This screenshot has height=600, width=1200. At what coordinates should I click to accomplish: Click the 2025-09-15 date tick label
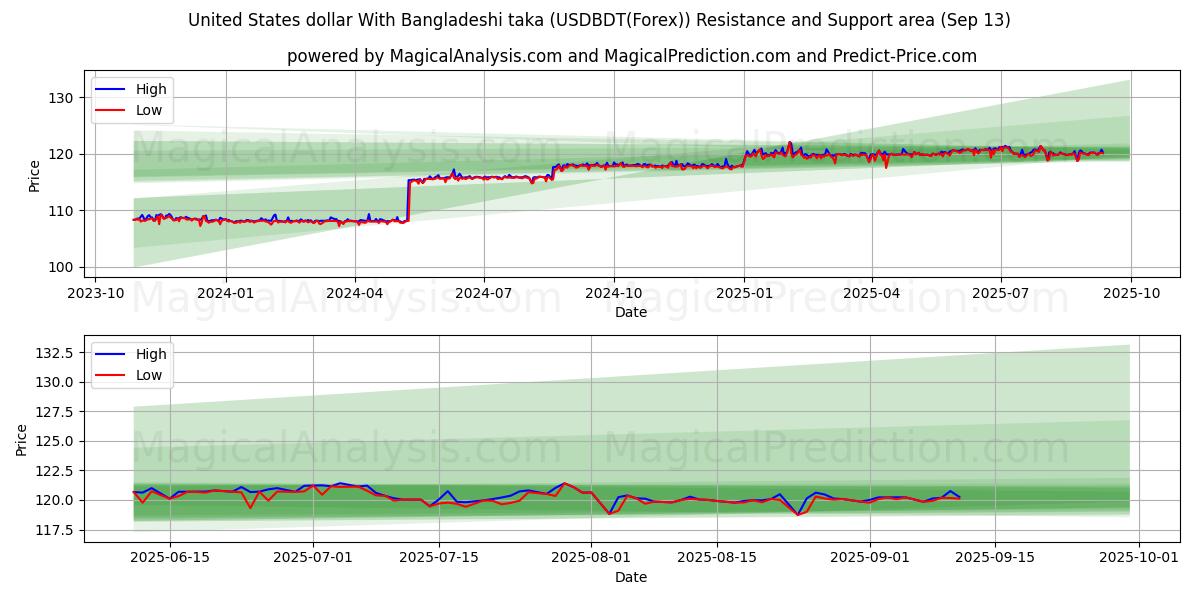coord(995,558)
